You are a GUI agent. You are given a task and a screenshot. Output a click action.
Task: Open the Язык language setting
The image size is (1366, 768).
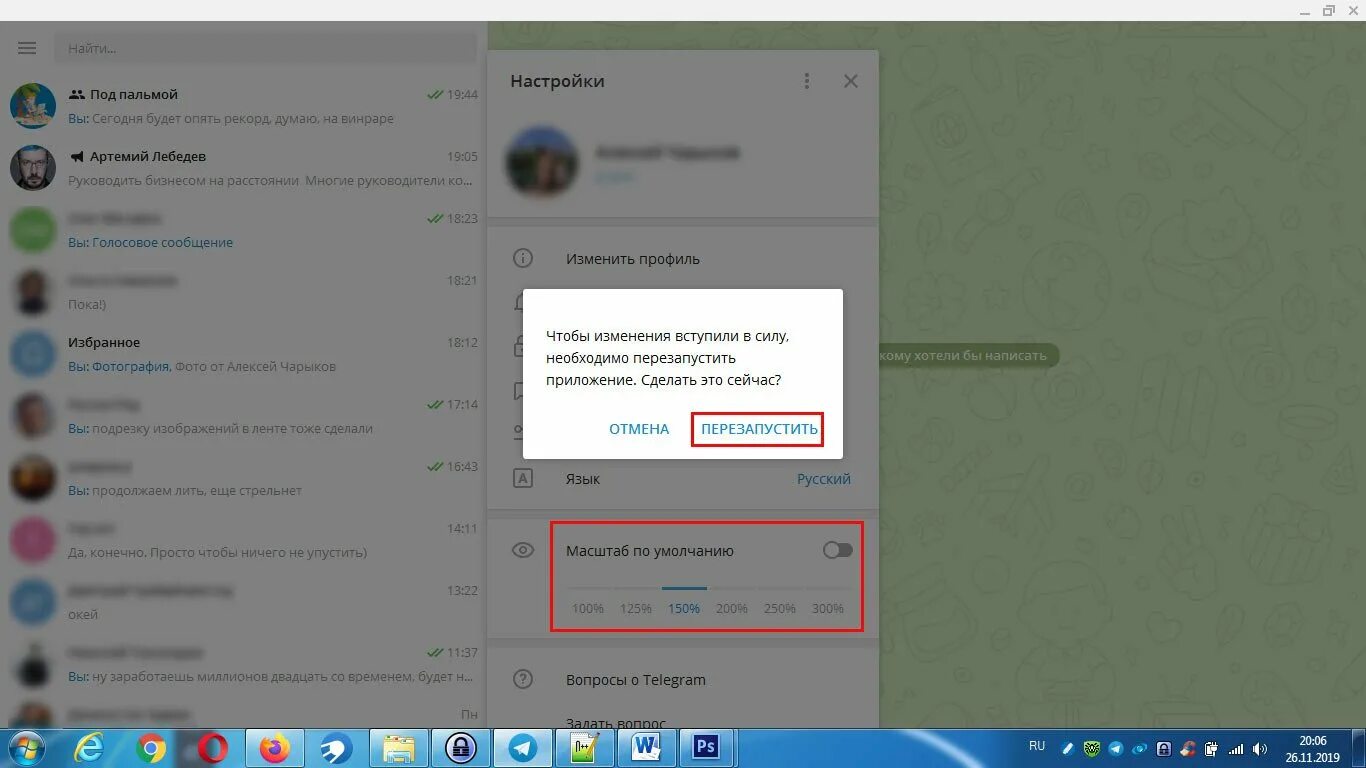[683, 479]
